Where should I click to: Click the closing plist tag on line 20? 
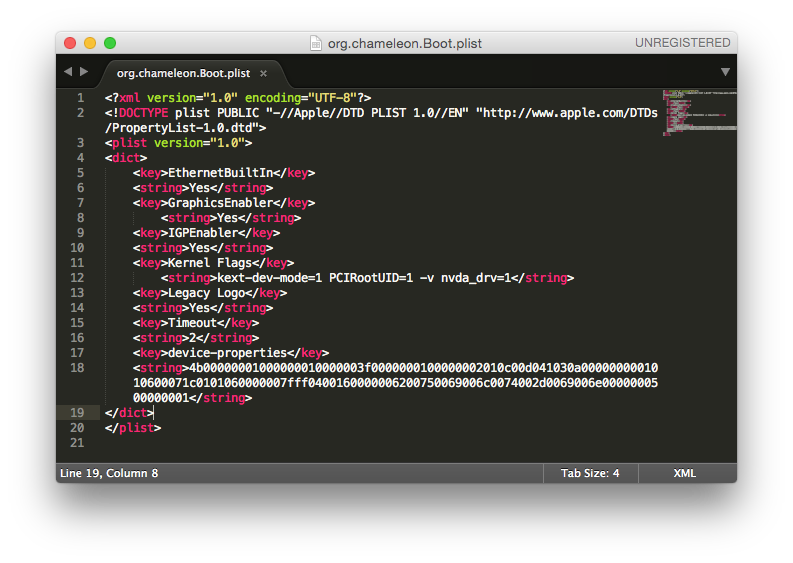coord(133,428)
